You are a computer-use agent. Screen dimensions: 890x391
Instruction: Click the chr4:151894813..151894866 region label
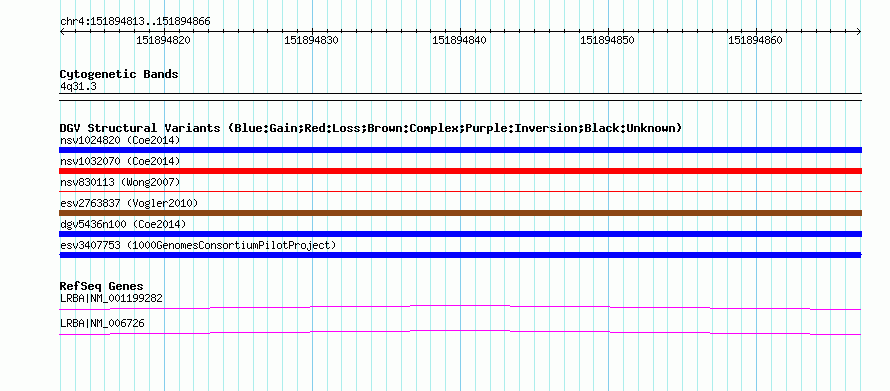coord(135,22)
